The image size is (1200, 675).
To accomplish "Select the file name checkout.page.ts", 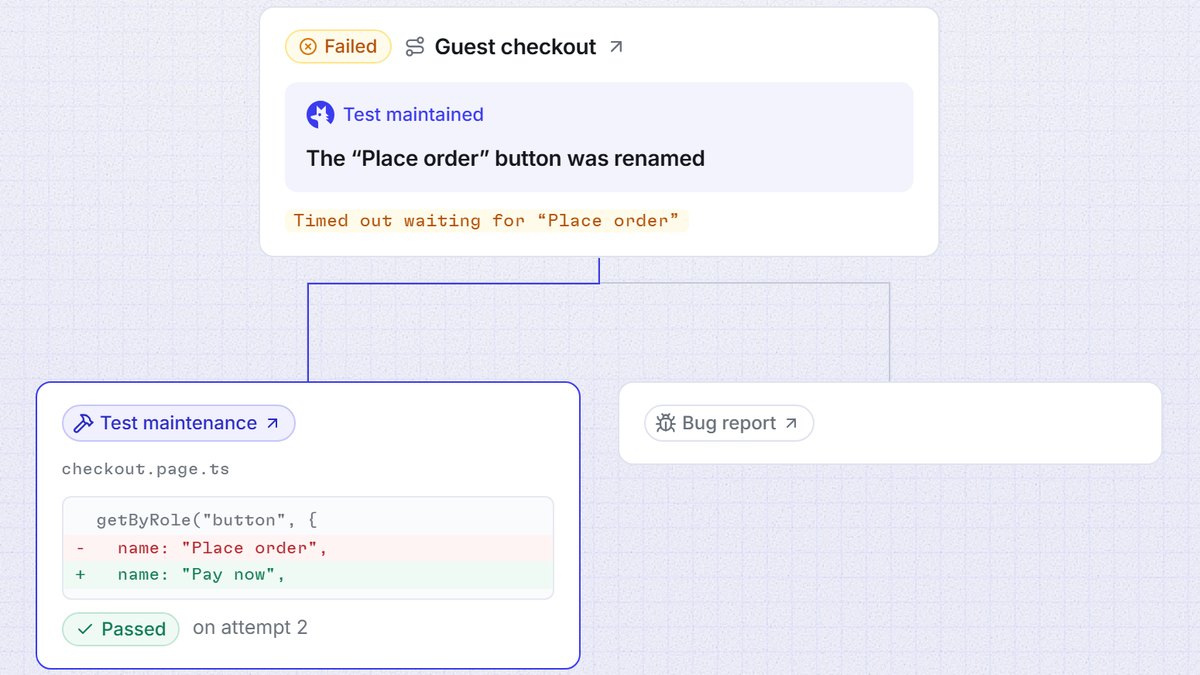I will (x=146, y=469).
